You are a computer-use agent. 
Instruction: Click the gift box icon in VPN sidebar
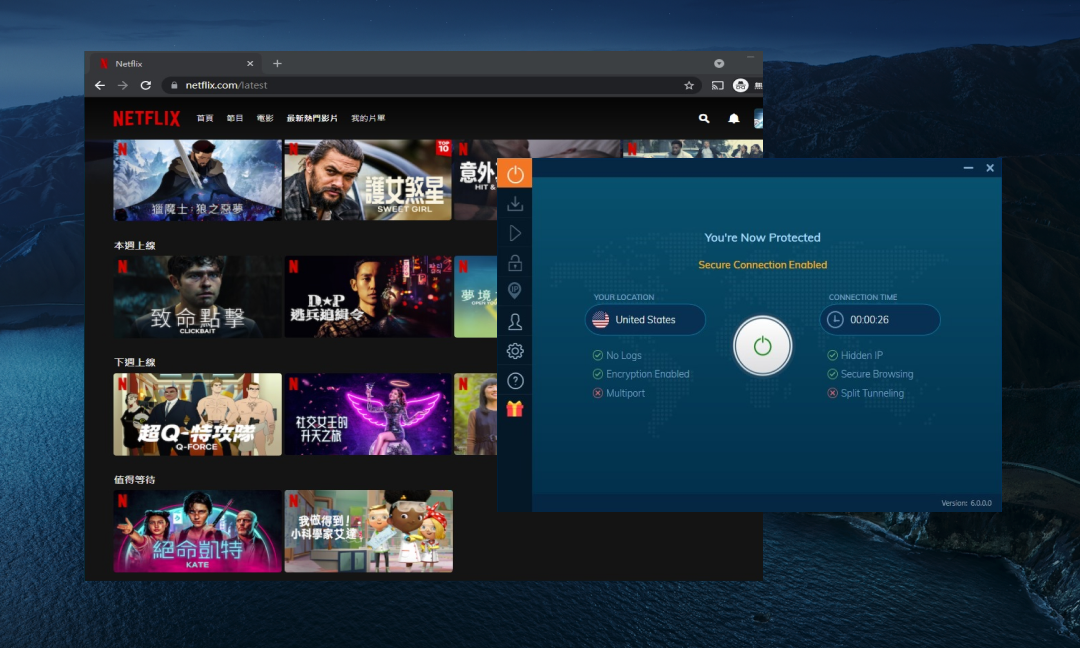515,409
